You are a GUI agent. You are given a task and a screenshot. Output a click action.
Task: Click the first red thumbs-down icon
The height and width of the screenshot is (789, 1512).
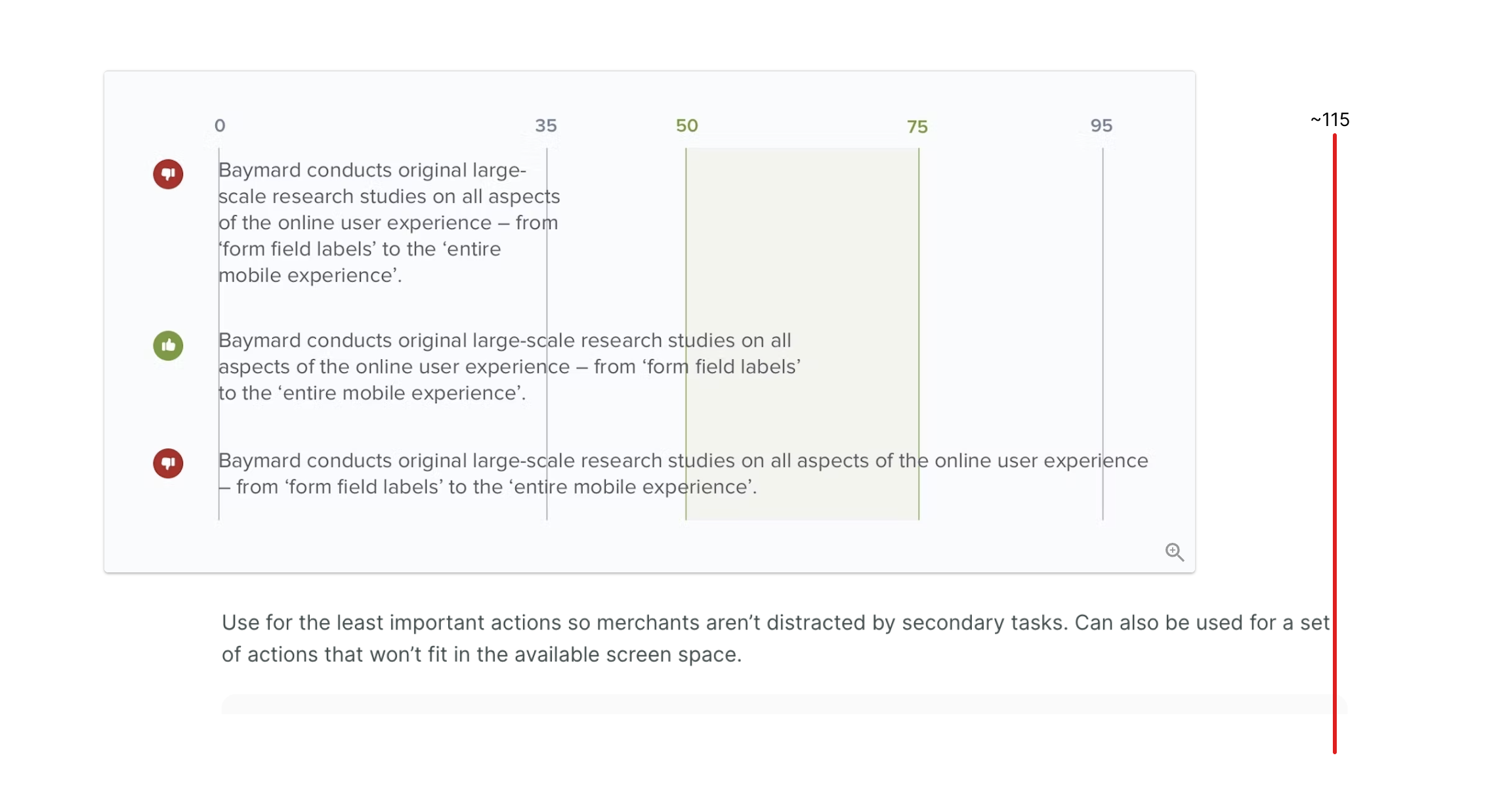168,174
